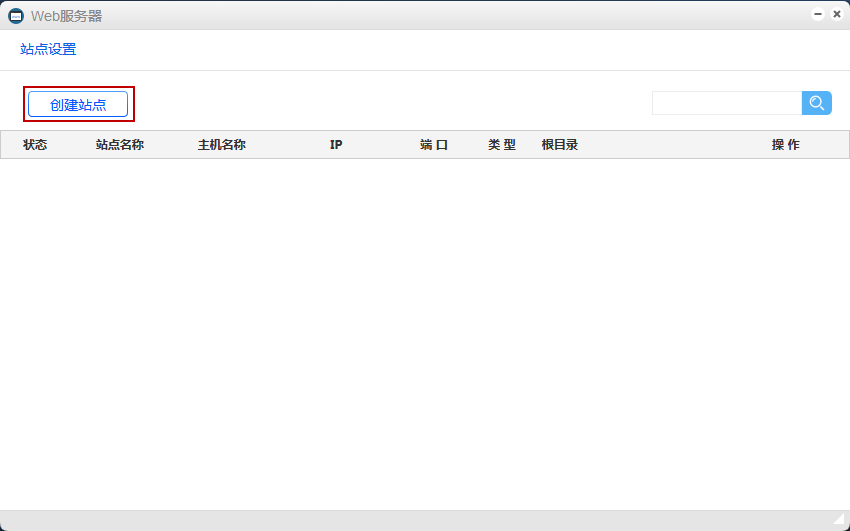Select the 状态 column header
The width and height of the screenshot is (850, 531).
(35, 145)
